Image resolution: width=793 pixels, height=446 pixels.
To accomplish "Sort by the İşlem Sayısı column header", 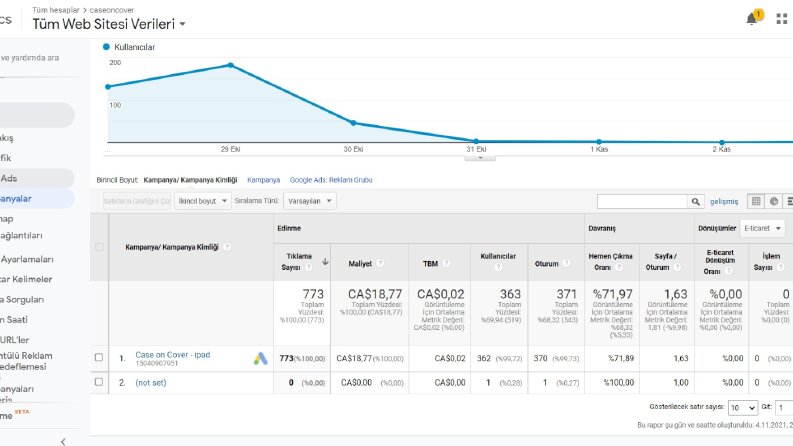I will 771,262.
